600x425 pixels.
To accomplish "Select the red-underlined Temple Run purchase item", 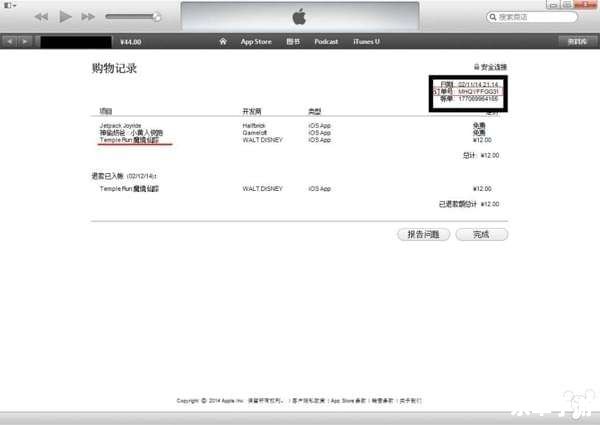I will 129,140.
